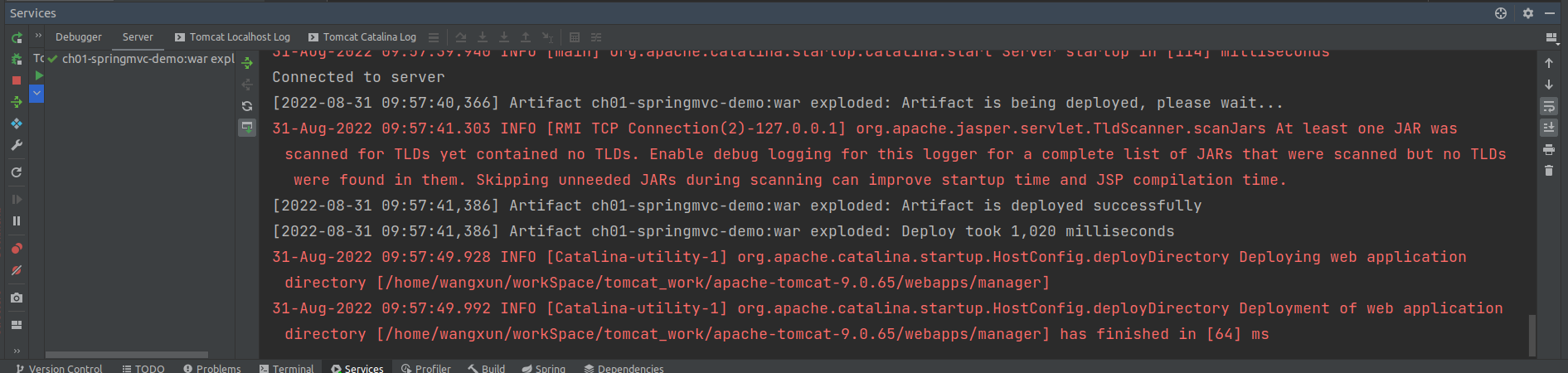Open the Tomcat Catalina Log tab
Viewport: 1568px width, 373px height.
(x=362, y=37)
